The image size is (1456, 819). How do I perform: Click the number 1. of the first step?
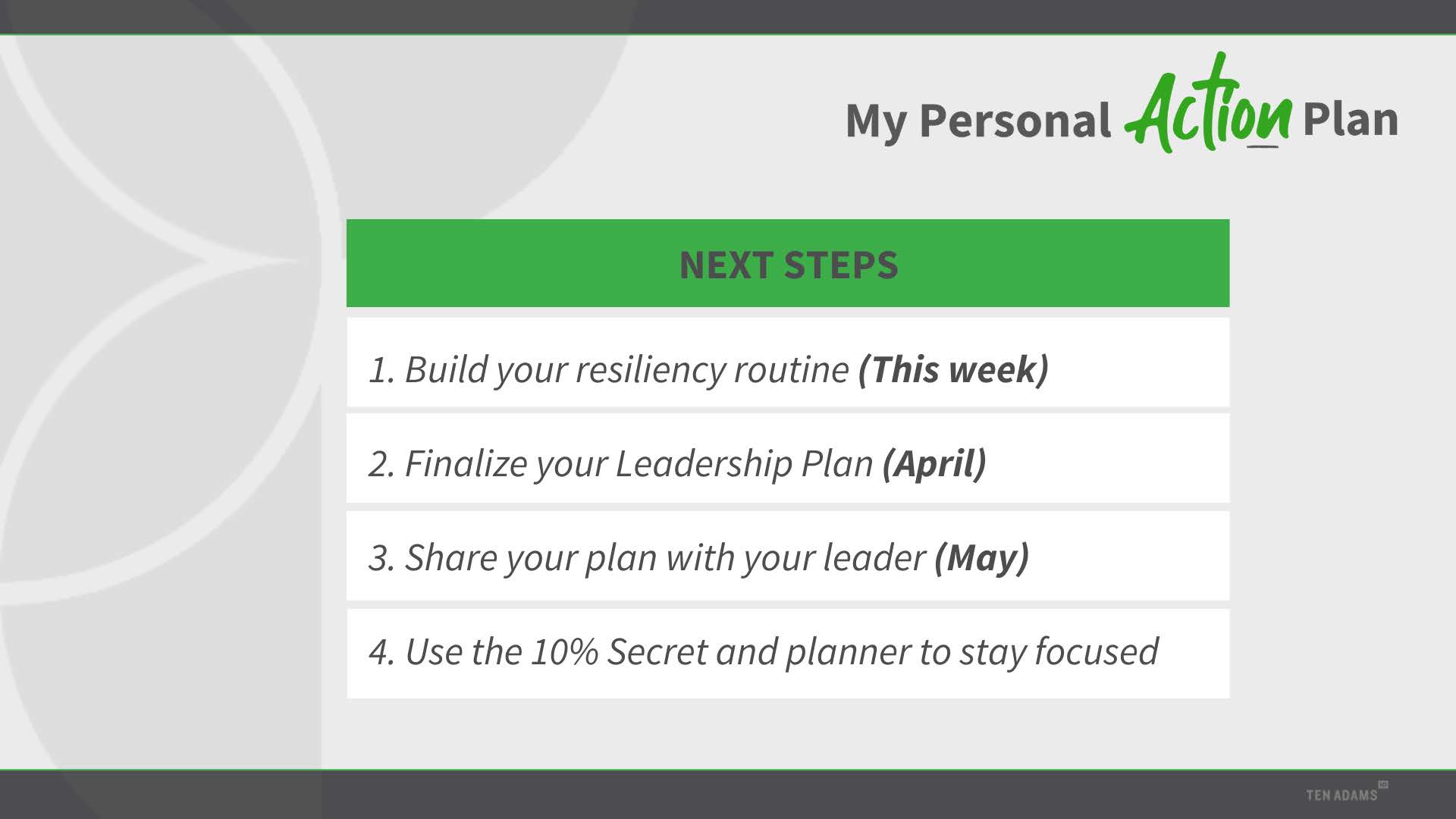click(x=382, y=370)
